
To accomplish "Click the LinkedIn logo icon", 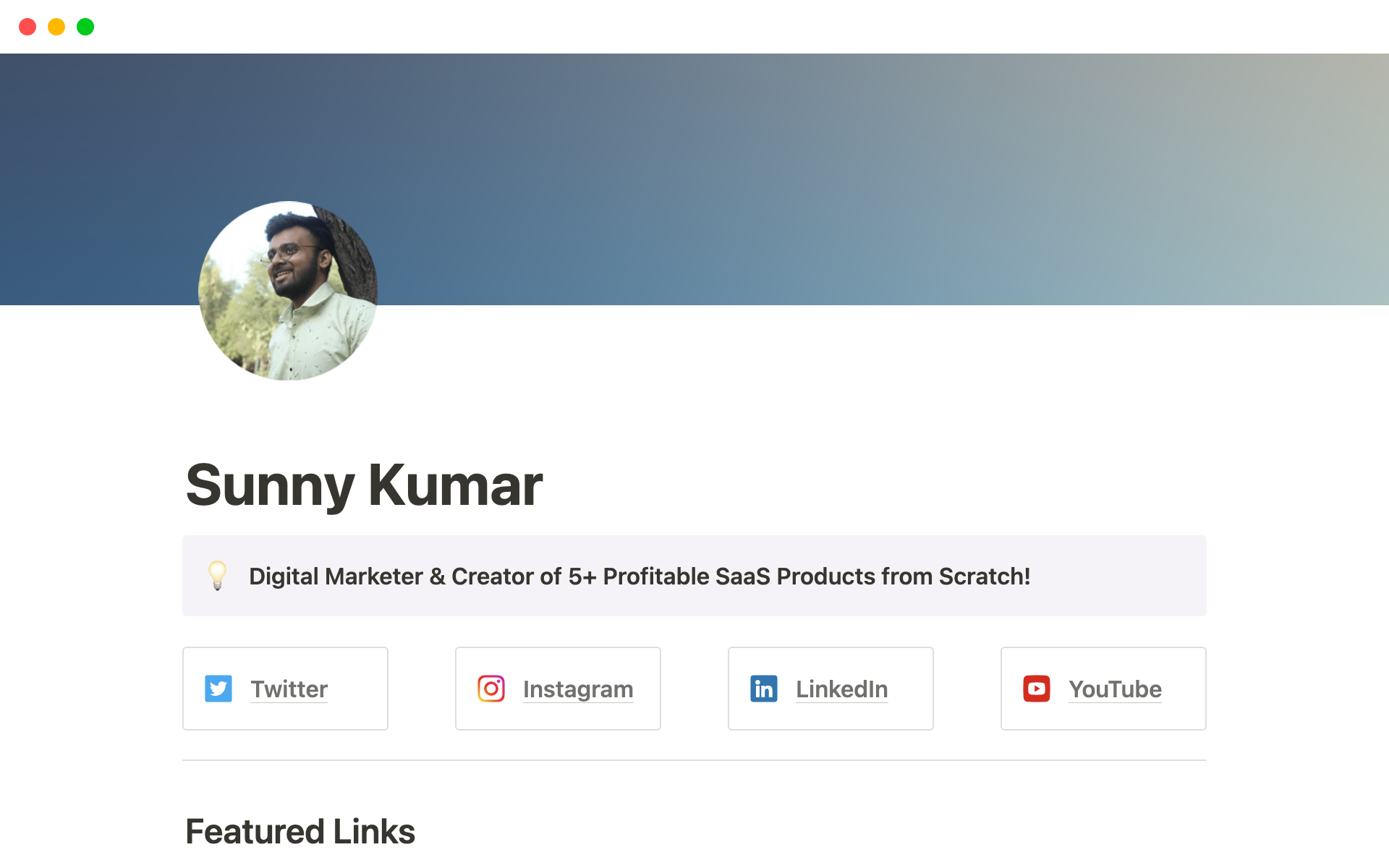I will tap(763, 689).
